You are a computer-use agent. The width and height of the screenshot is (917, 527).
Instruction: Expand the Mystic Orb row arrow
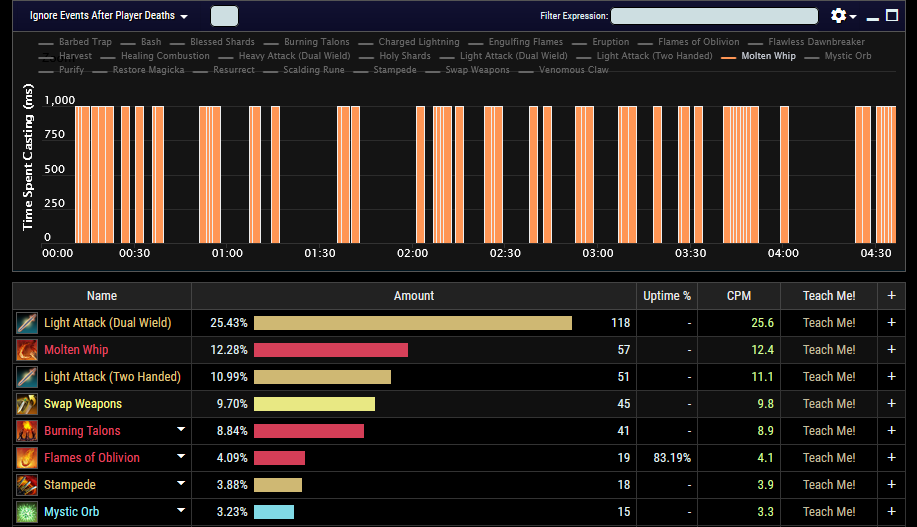pyautogui.click(x=181, y=510)
